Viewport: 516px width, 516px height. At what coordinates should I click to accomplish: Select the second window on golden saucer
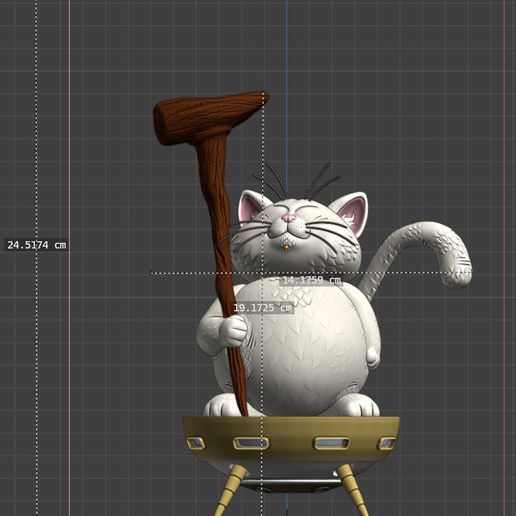coord(251,443)
